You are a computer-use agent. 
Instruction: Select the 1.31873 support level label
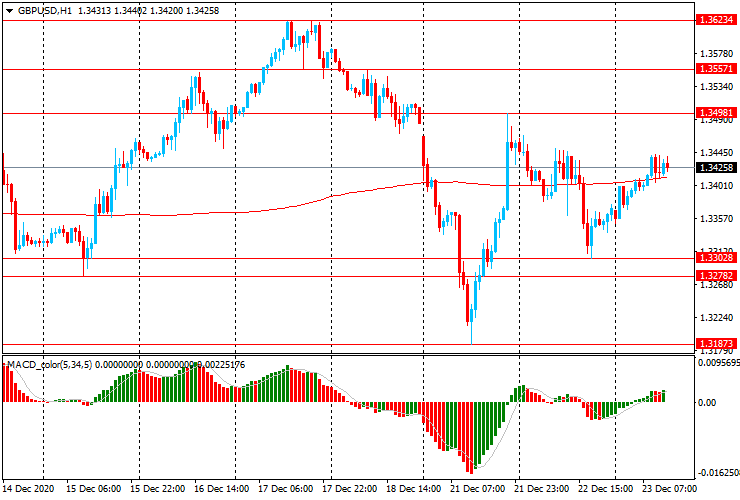point(716,343)
